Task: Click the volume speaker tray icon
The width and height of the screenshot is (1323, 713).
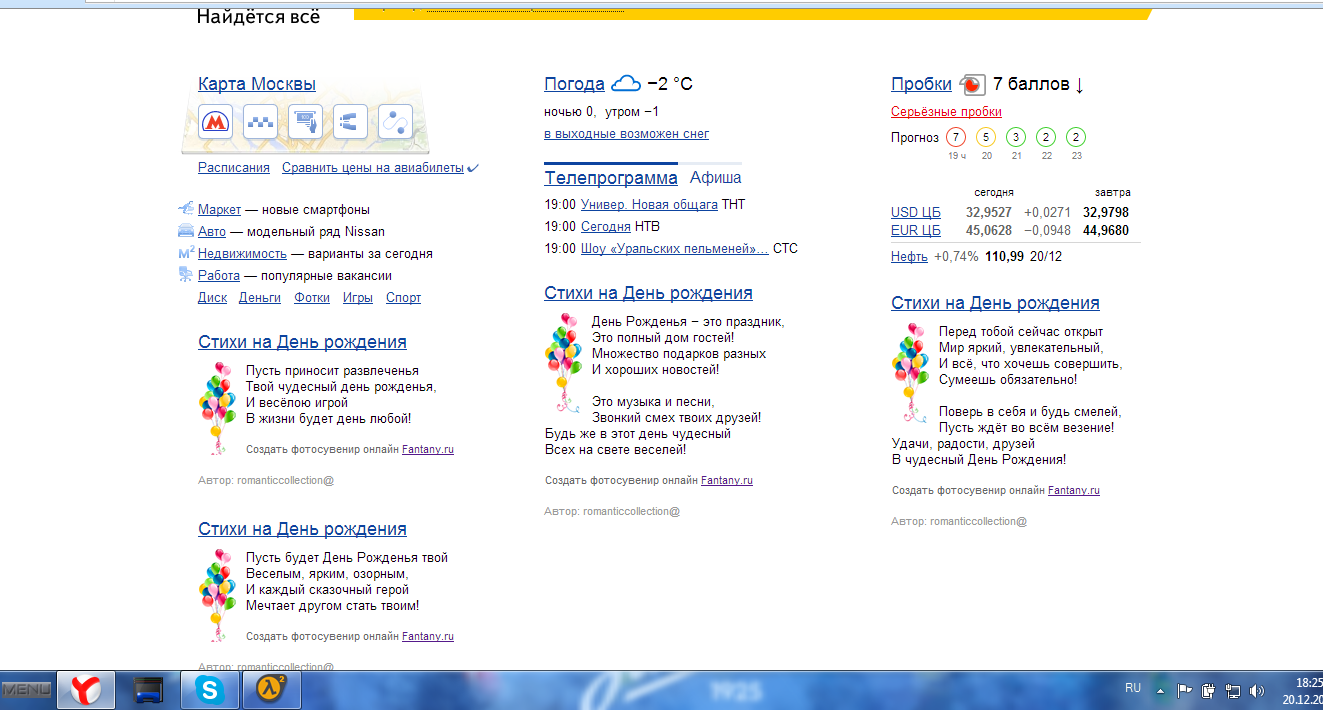Action: (1256, 690)
